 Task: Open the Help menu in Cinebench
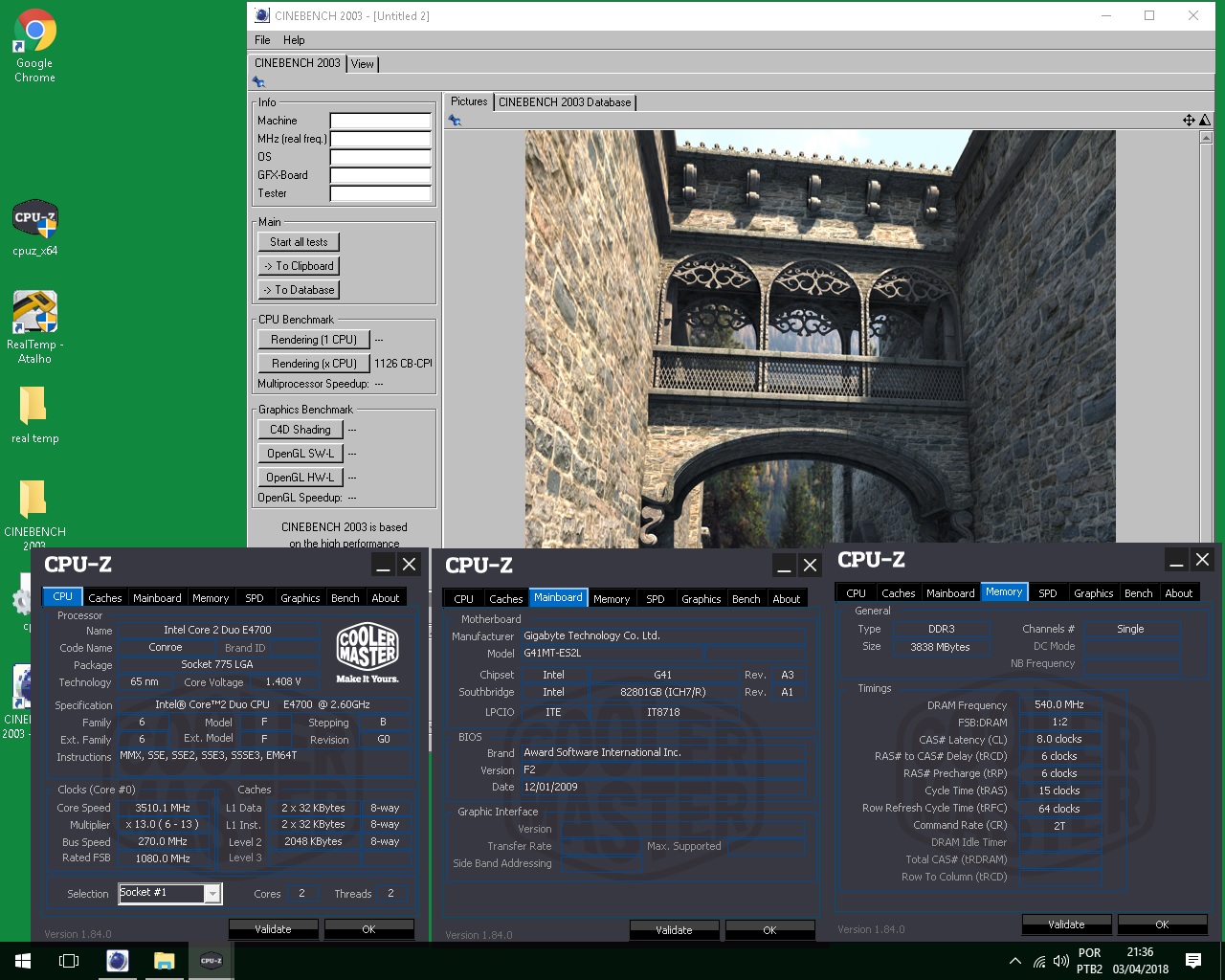[x=294, y=40]
